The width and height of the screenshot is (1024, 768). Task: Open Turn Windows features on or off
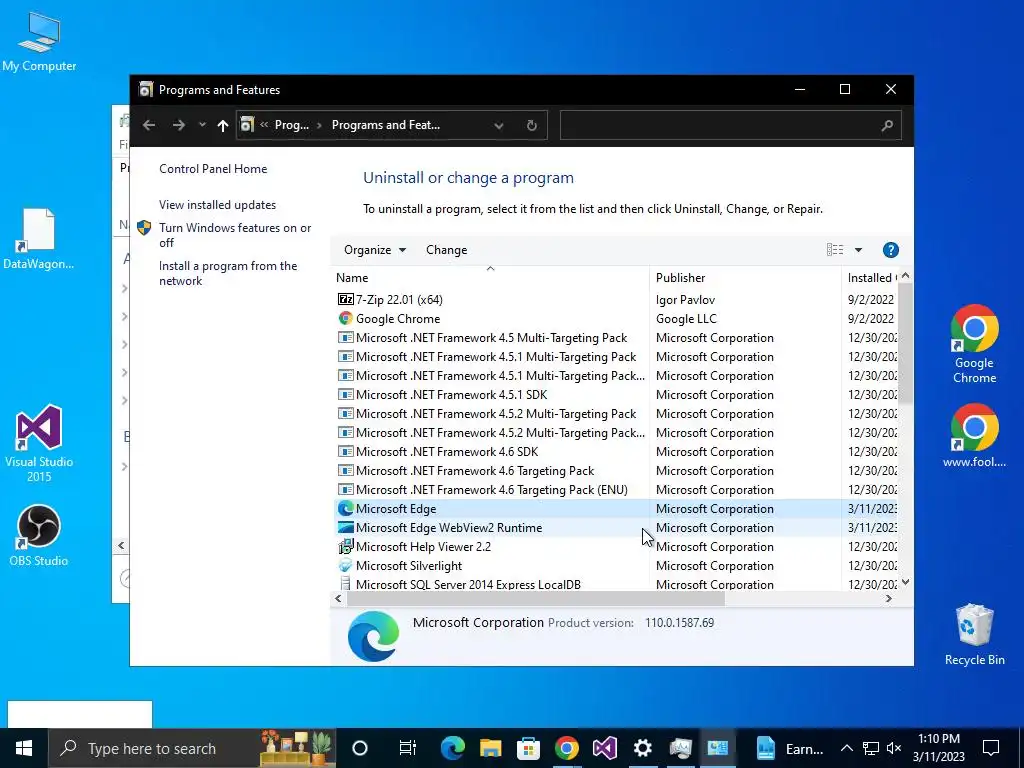point(235,235)
